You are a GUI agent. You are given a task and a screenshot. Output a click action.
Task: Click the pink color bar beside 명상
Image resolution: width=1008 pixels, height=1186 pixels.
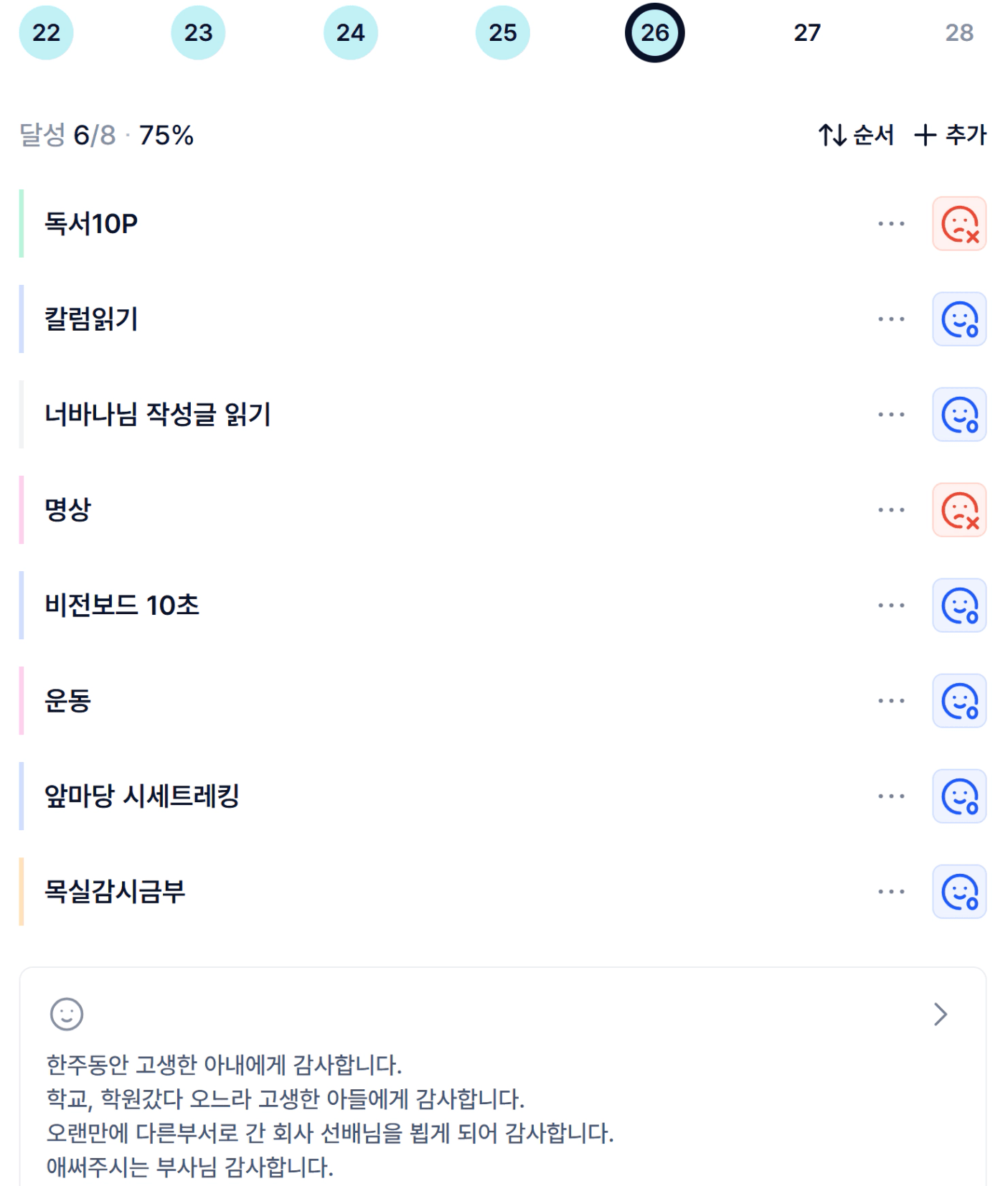pyautogui.click(x=22, y=510)
